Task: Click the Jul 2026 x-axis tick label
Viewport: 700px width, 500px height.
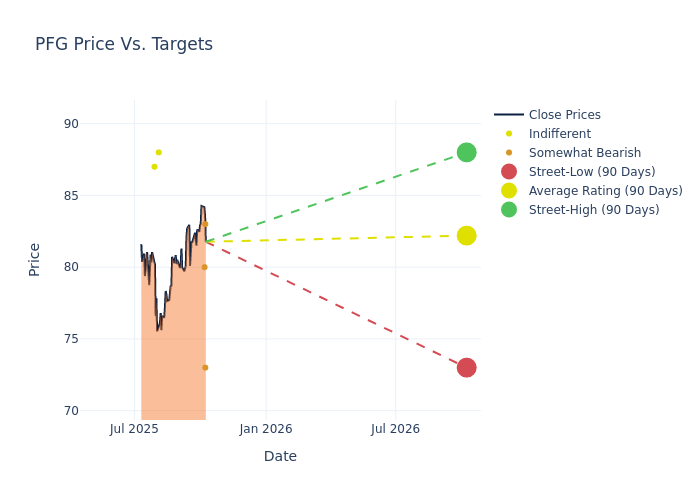Action: tap(395, 429)
